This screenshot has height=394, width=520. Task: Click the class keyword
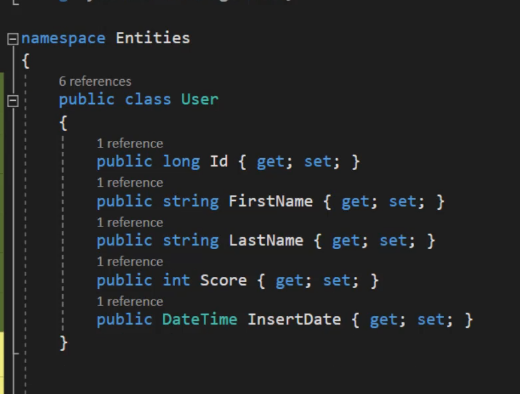pos(148,99)
